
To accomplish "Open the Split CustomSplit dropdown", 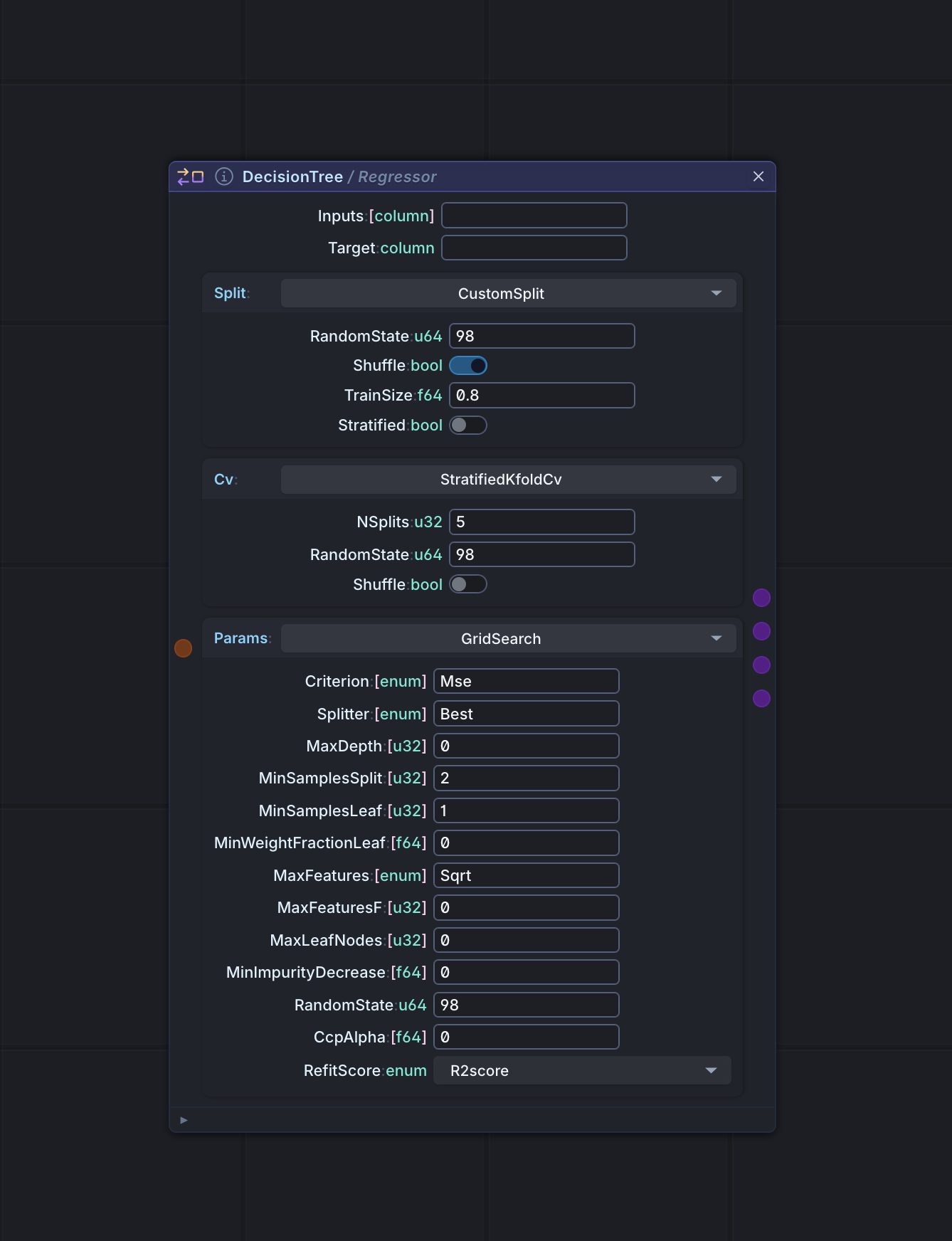I will coord(508,294).
